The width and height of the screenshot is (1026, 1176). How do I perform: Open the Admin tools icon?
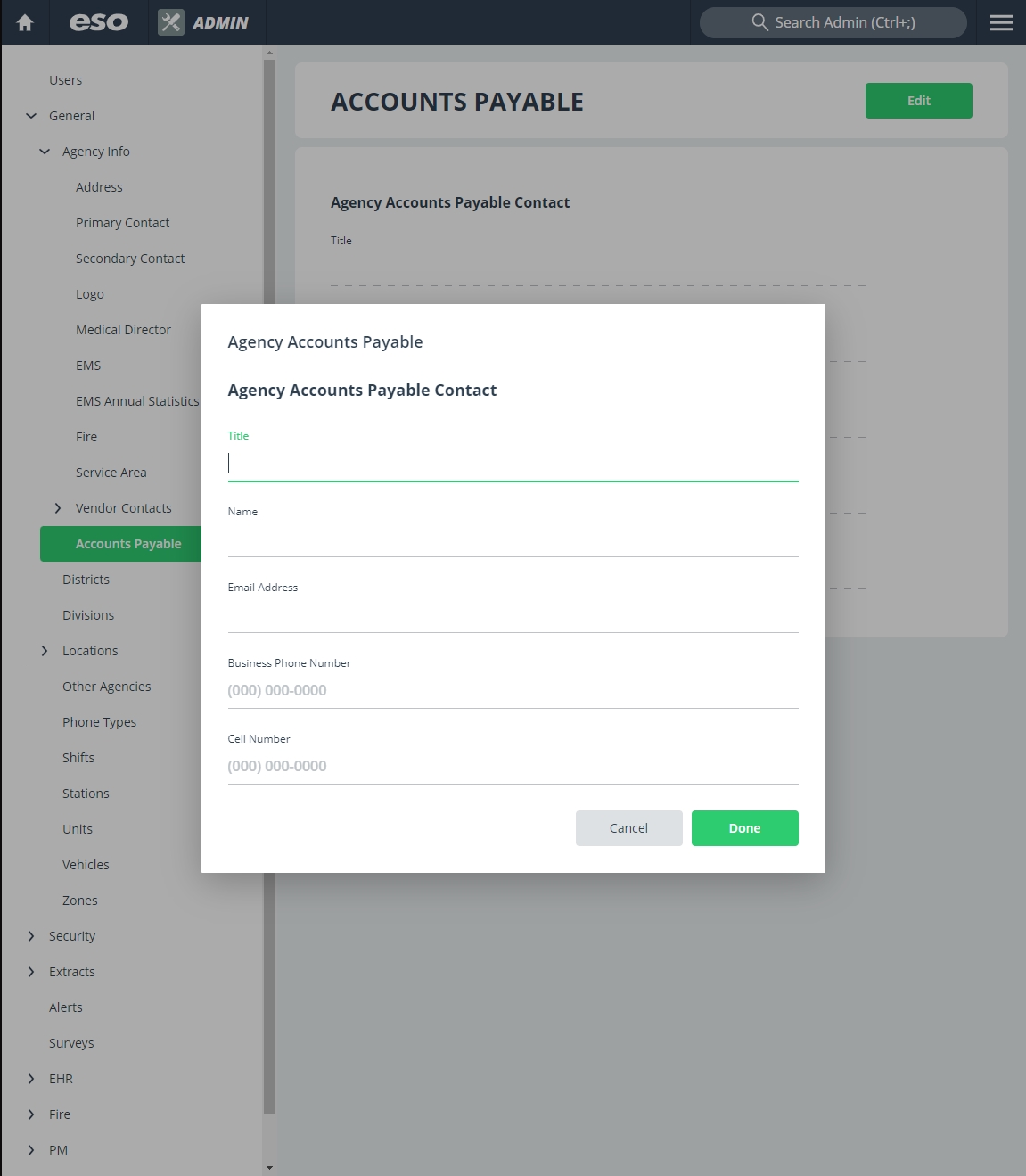pos(171,22)
